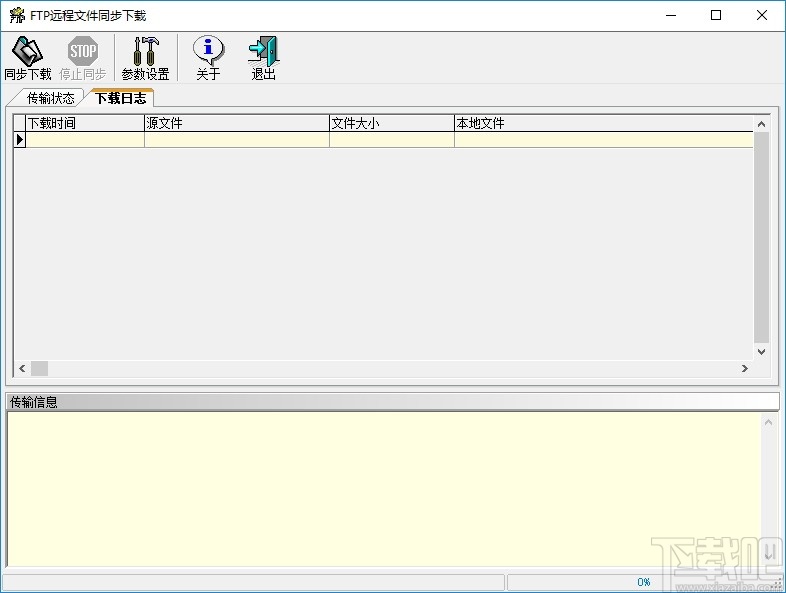The image size is (786, 593).
Task: Close the FTP远程文件同步下载 window
Action: pyautogui.click(x=761, y=16)
